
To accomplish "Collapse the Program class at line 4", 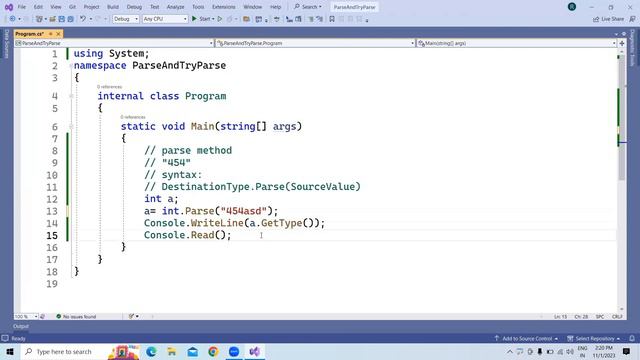I will pos(71,96).
